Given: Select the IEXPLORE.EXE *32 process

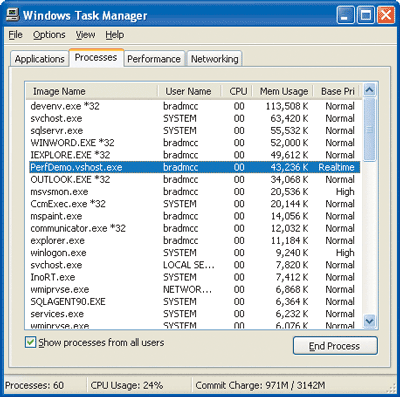Looking at the screenshot, I should click(194, 155).
